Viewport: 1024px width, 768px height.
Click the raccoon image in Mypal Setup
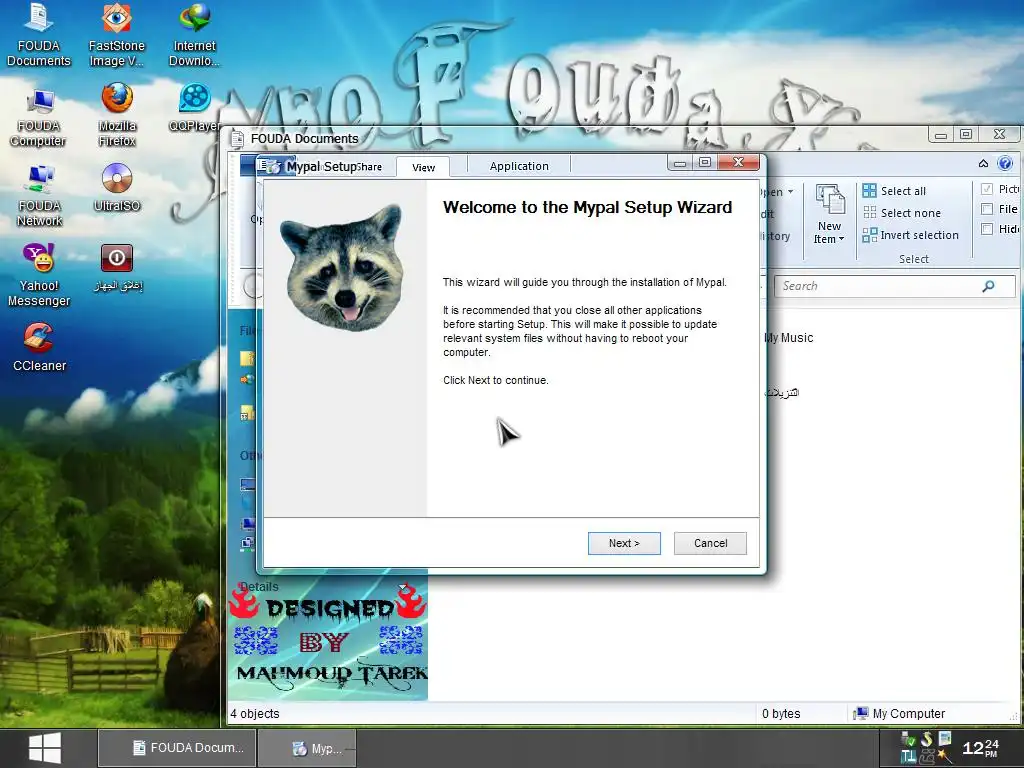pos(343,266)
